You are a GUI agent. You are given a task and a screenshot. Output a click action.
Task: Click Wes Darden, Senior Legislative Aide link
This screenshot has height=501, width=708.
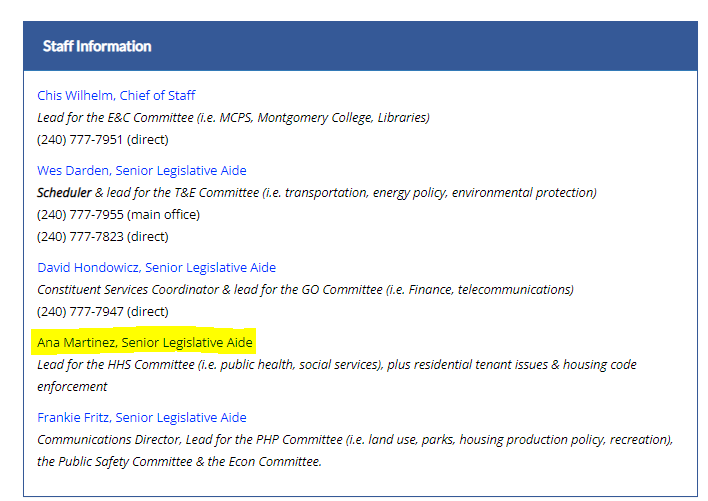pyautogui.click(x=141, y=171)
